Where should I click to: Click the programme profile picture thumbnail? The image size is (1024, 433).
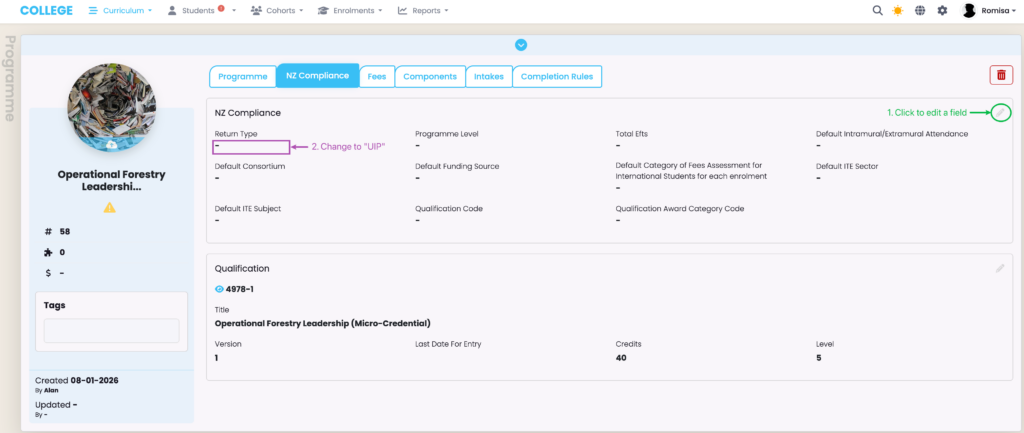[x=110, y=109]
